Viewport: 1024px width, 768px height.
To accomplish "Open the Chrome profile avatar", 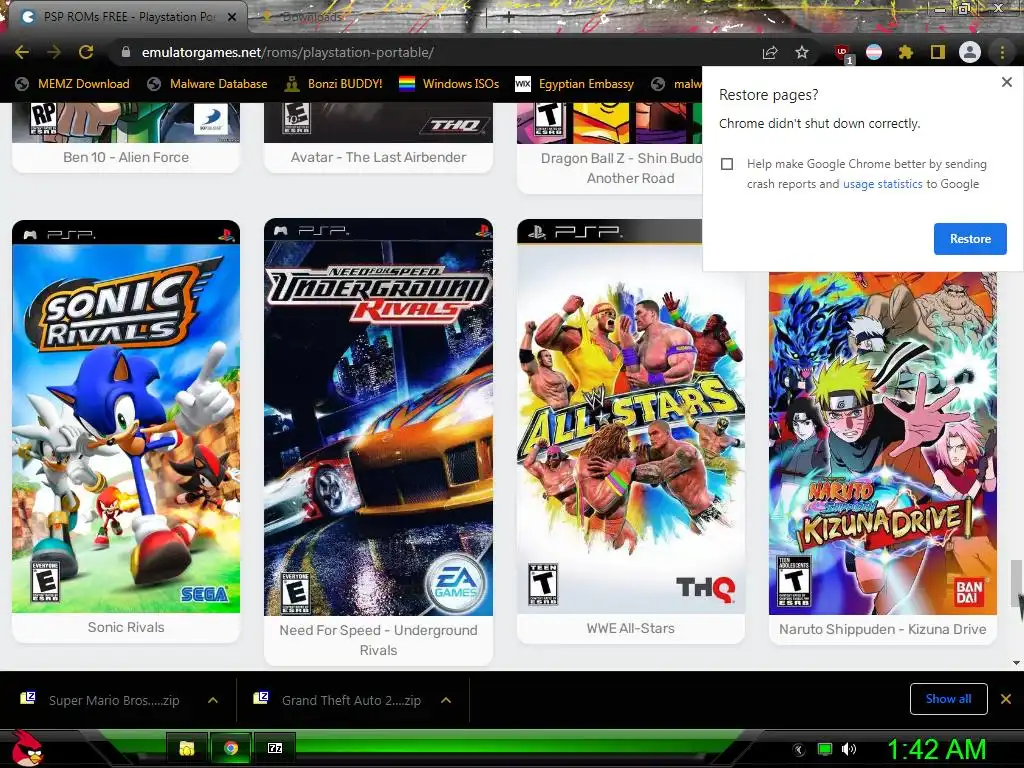I will point(970,52).
